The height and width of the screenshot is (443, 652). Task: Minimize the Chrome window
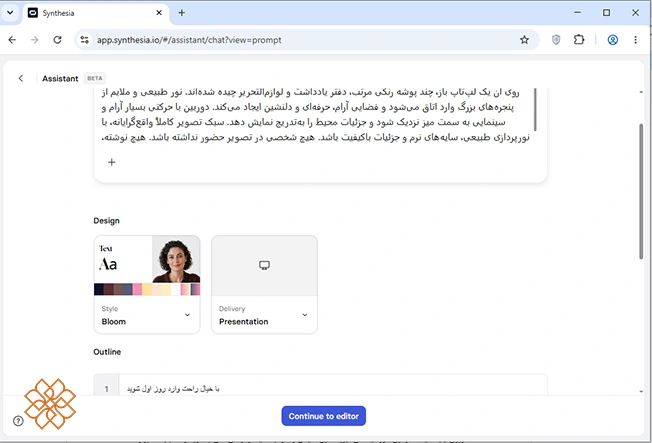click(578, 13)
